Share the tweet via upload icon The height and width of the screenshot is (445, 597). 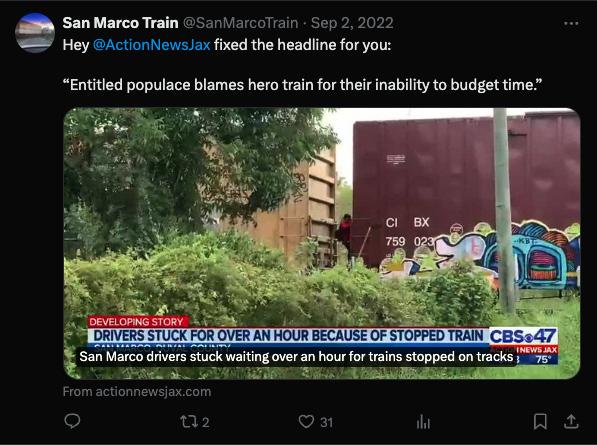pos(571,421)
